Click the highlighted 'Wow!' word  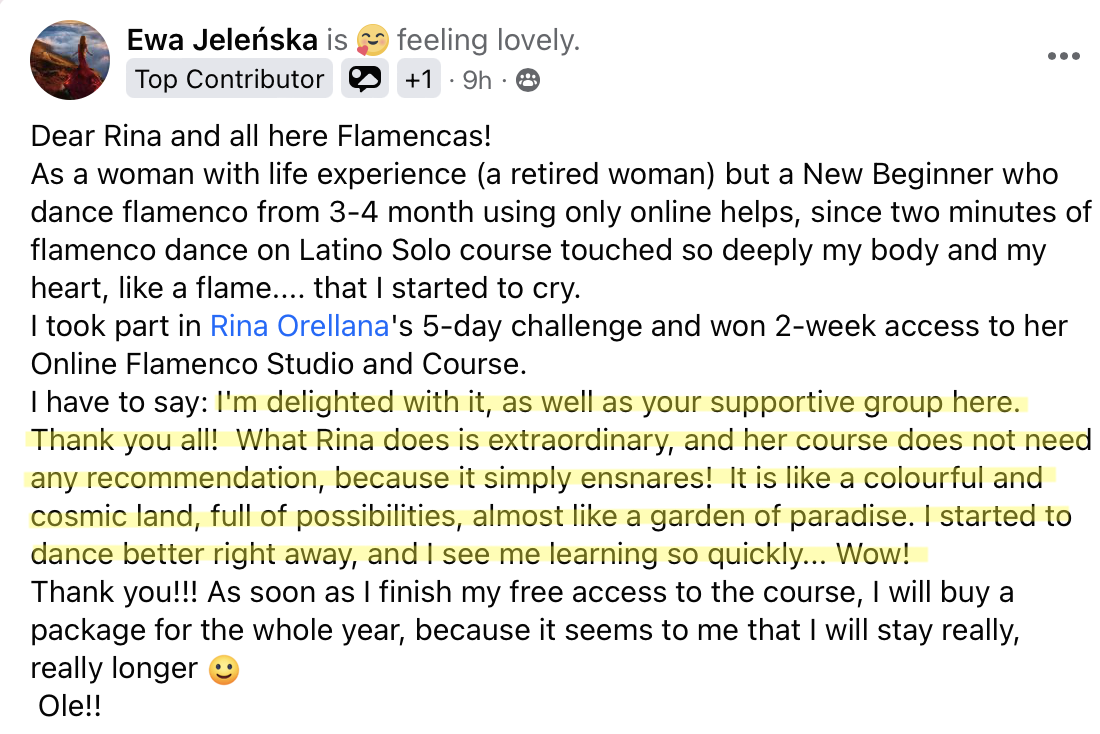(x=873, y=554)
